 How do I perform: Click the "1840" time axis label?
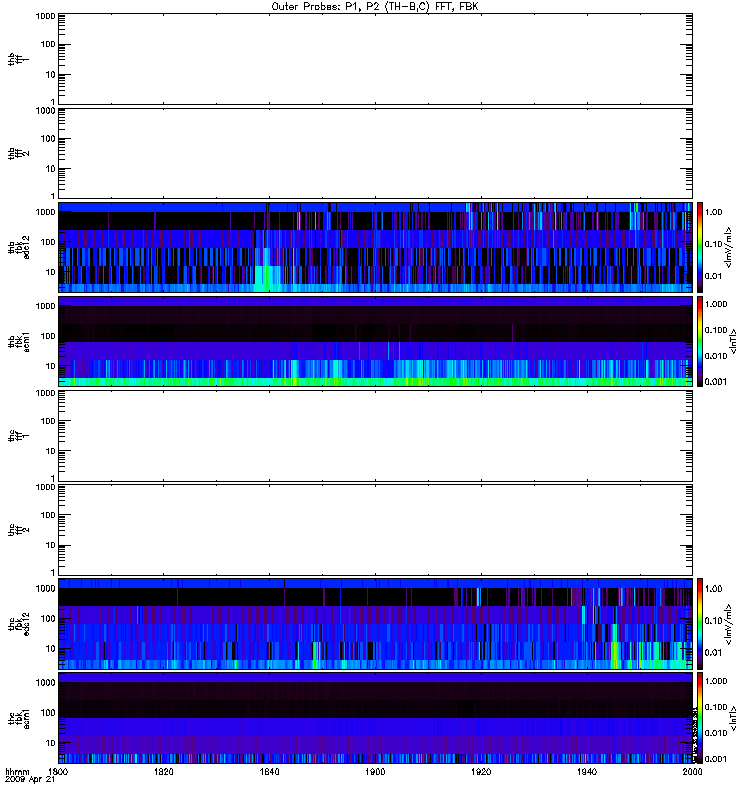click(269, 771)
